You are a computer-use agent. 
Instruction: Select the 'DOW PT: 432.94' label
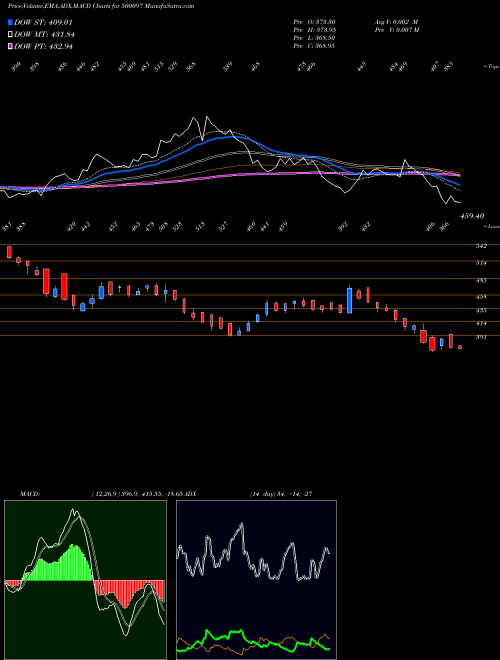44,46
